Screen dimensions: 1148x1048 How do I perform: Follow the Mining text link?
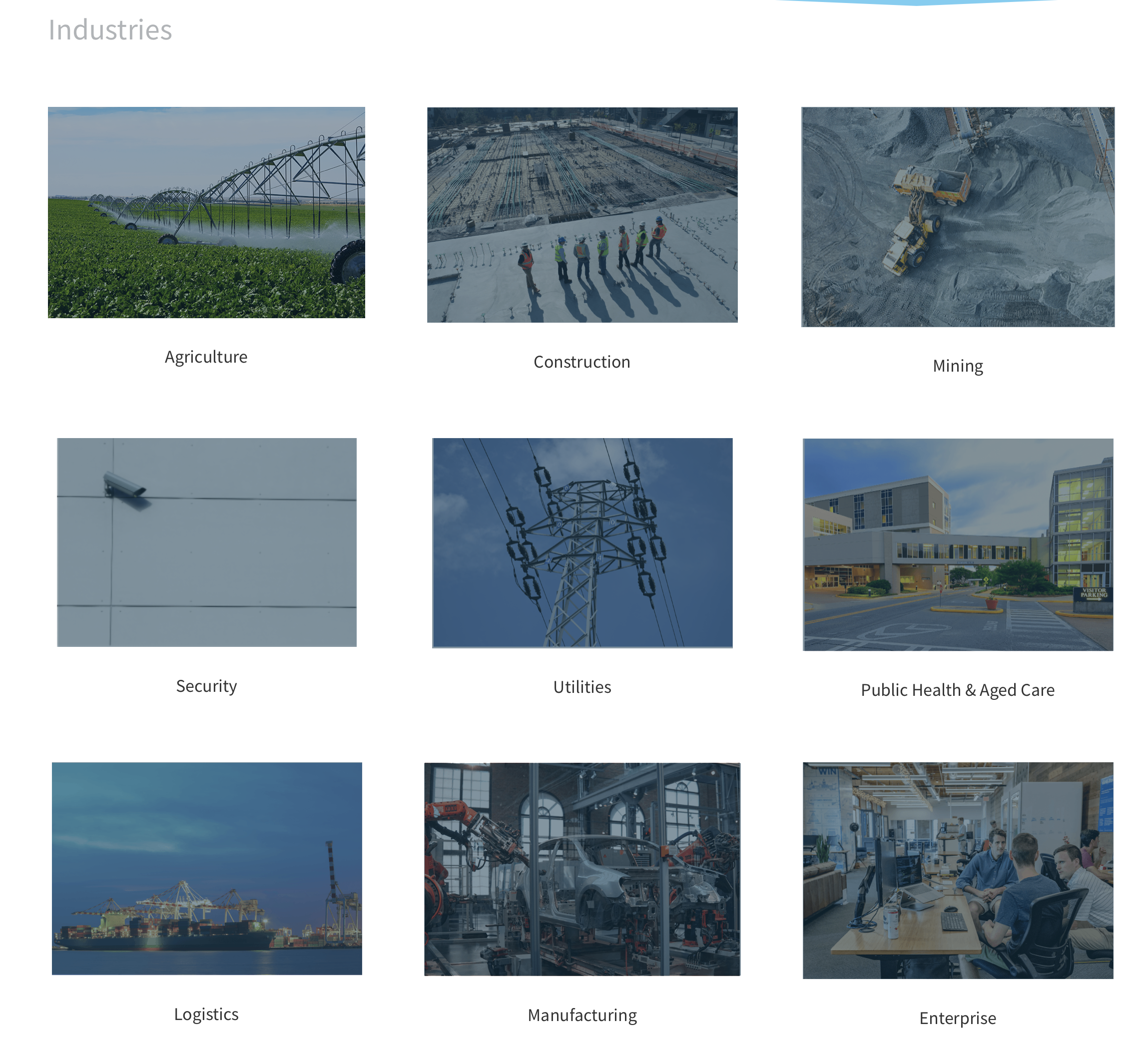click(x=957, y=366)
